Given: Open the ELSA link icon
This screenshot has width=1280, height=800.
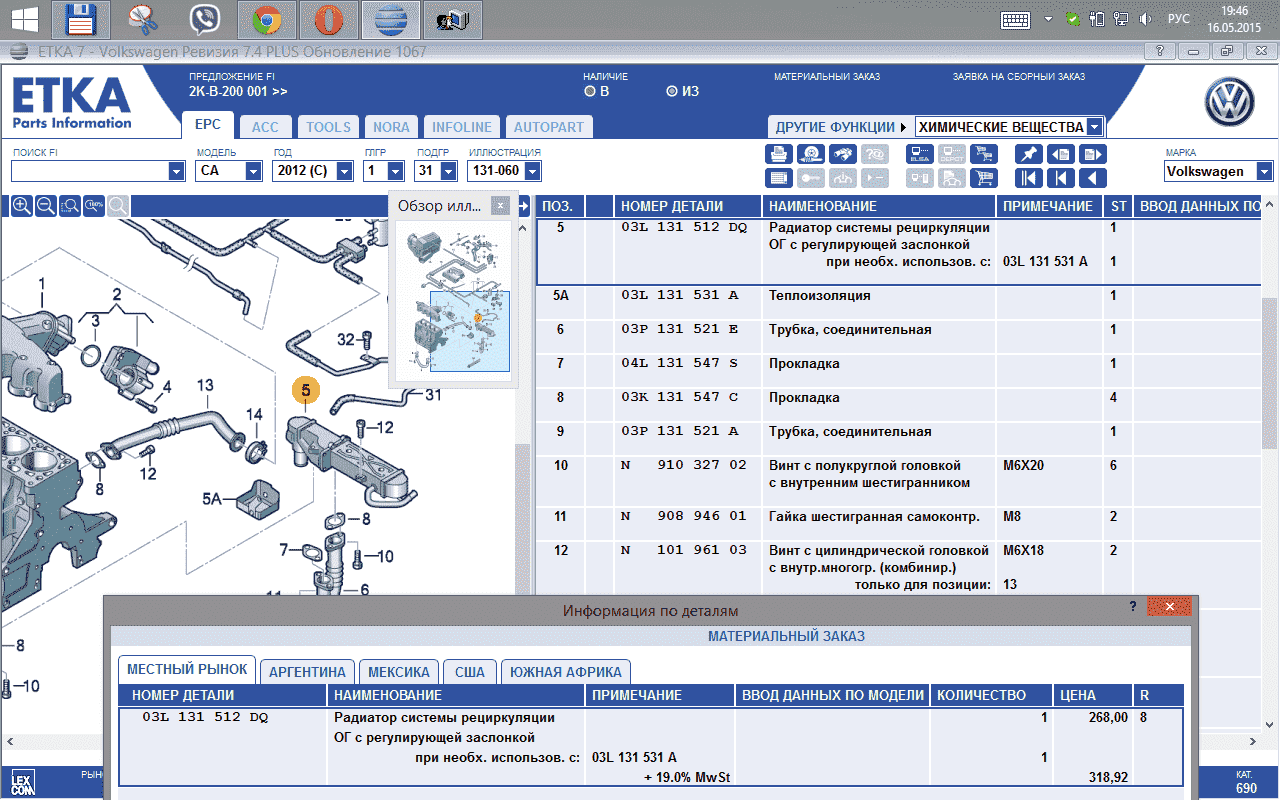Looking at the screenshot, I should click(920, 154).
